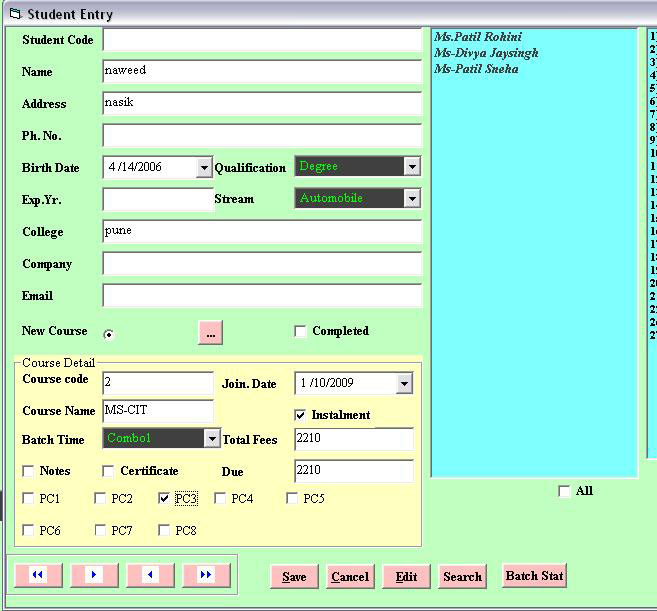Click the Course Name field
Screen dimensions: 657x611
(x=158, y=411)
